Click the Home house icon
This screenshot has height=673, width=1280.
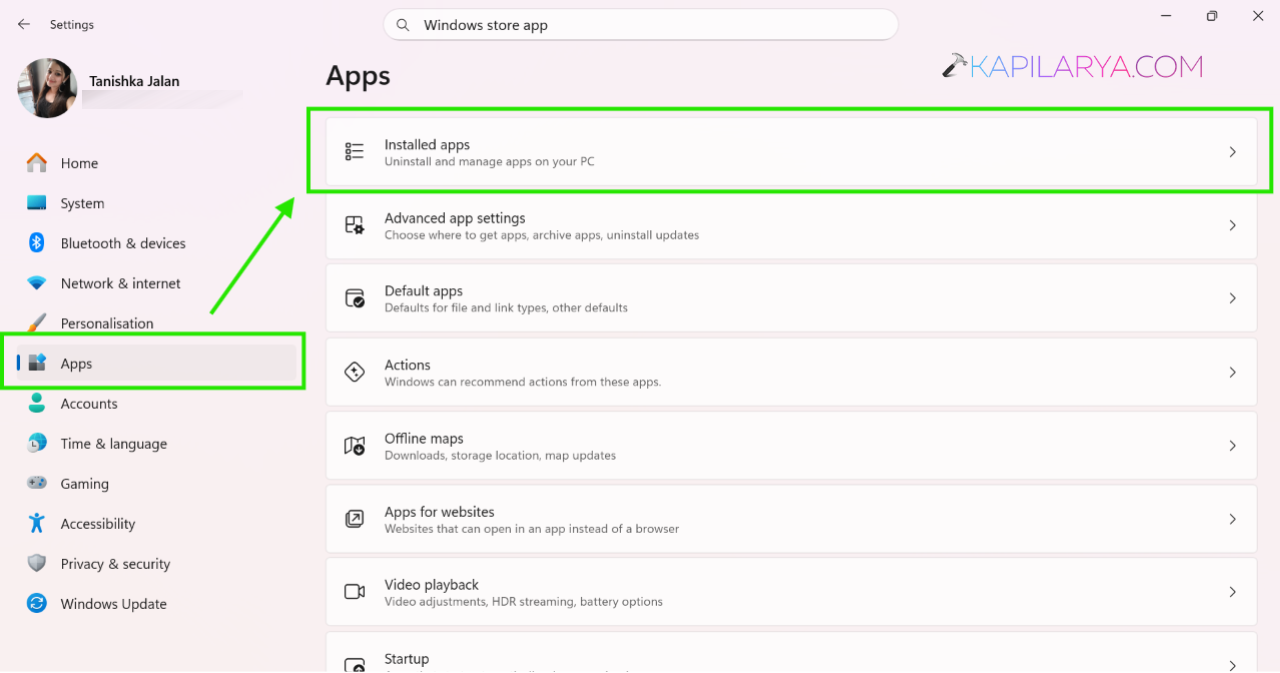tap(37, 163)
